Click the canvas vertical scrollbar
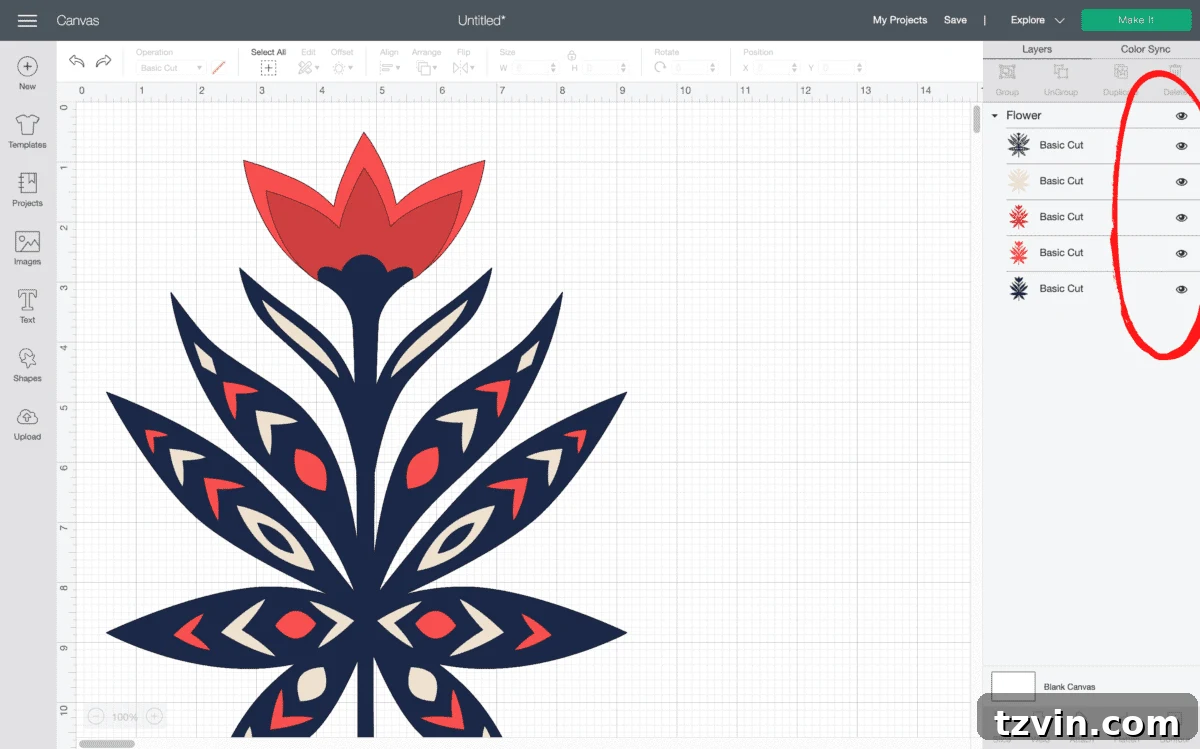Screen dimensions: 1200x749 [977, 119]
